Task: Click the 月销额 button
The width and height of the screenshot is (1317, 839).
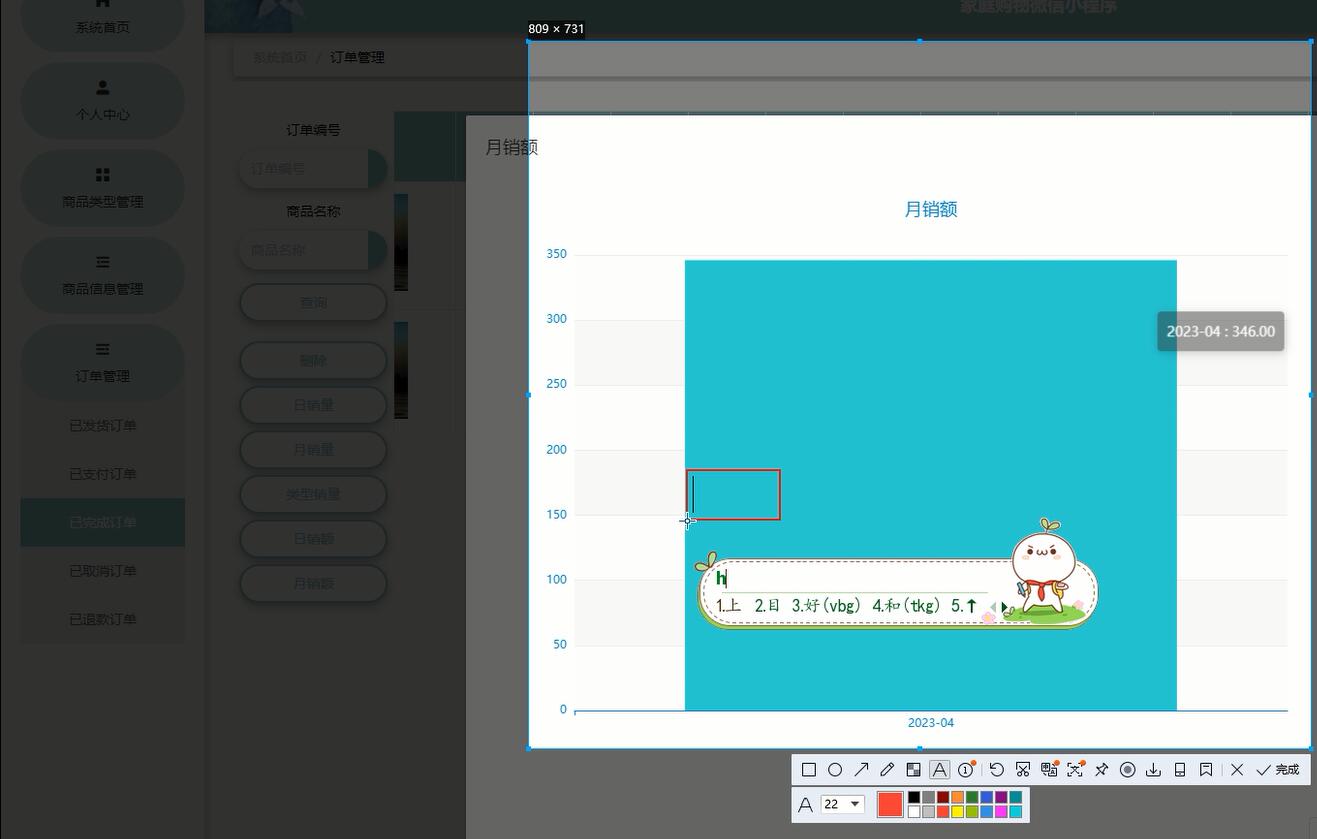Action: [313, 583]
